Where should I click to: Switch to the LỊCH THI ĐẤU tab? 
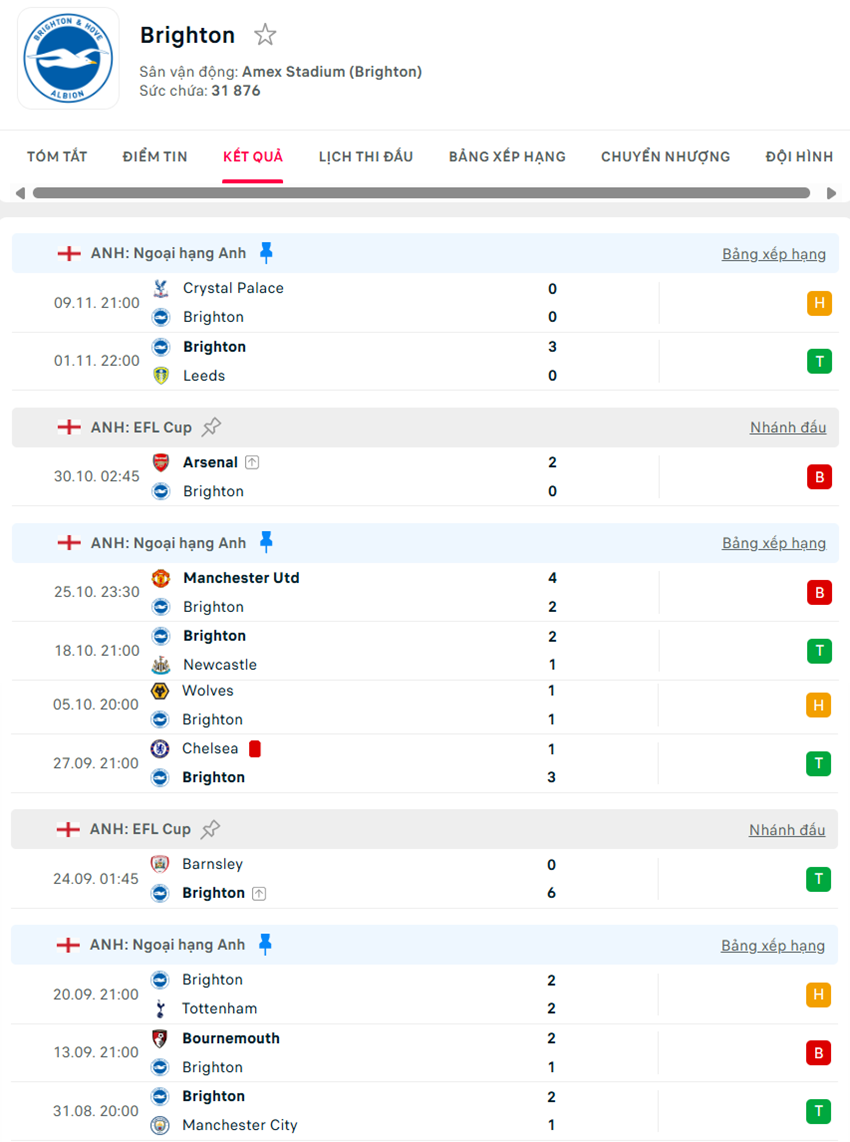click(368, 156)
